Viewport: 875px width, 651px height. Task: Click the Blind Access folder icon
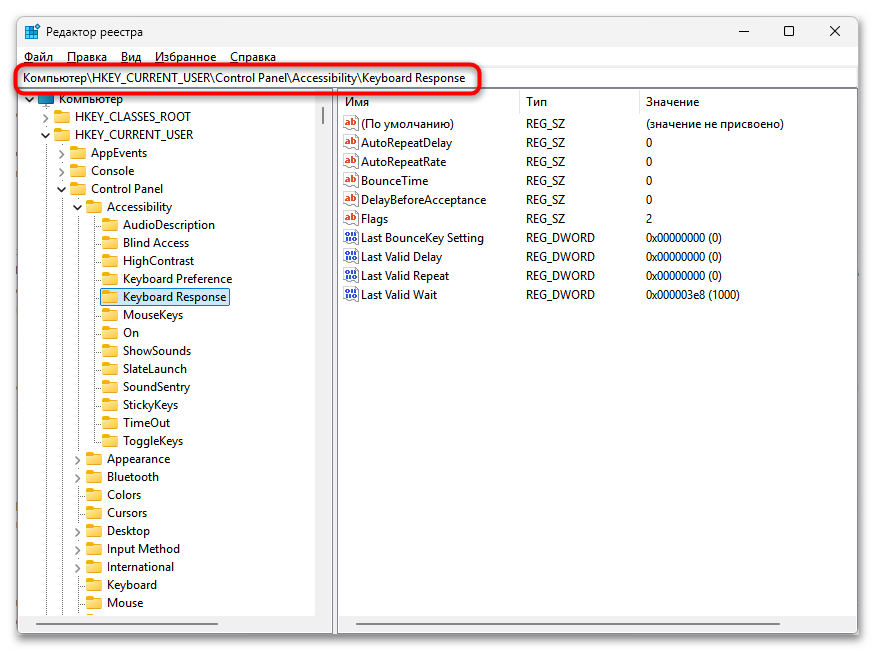pos(110,243)
